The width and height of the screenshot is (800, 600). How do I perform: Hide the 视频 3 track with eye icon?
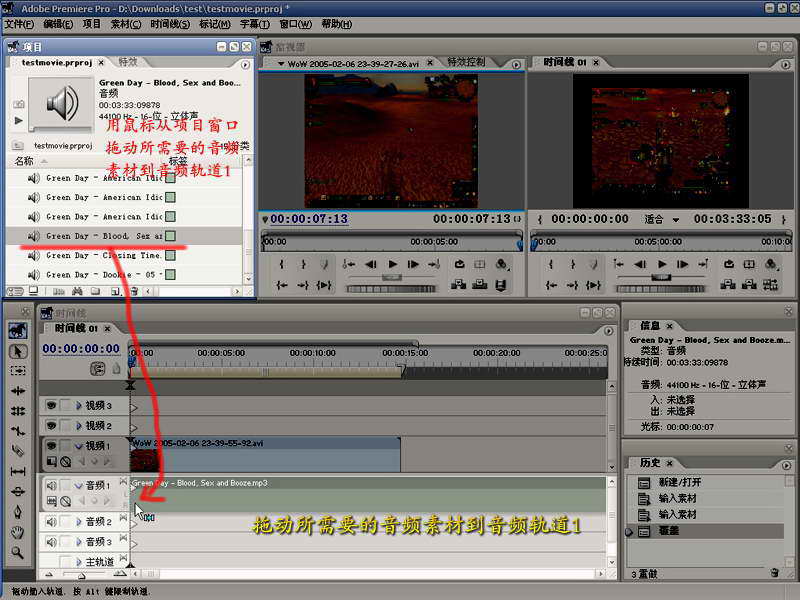[x=51, y=405]
